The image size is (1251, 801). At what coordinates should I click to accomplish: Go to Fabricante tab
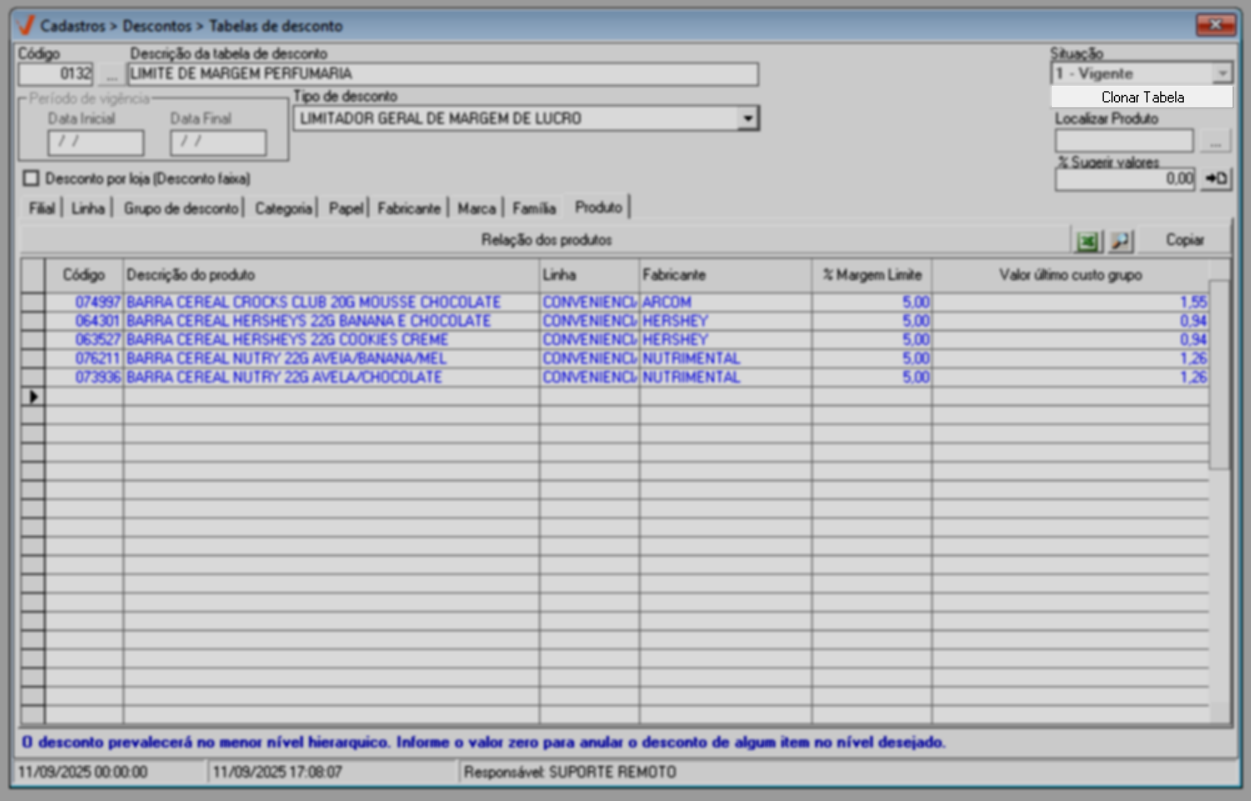(409, 208)
